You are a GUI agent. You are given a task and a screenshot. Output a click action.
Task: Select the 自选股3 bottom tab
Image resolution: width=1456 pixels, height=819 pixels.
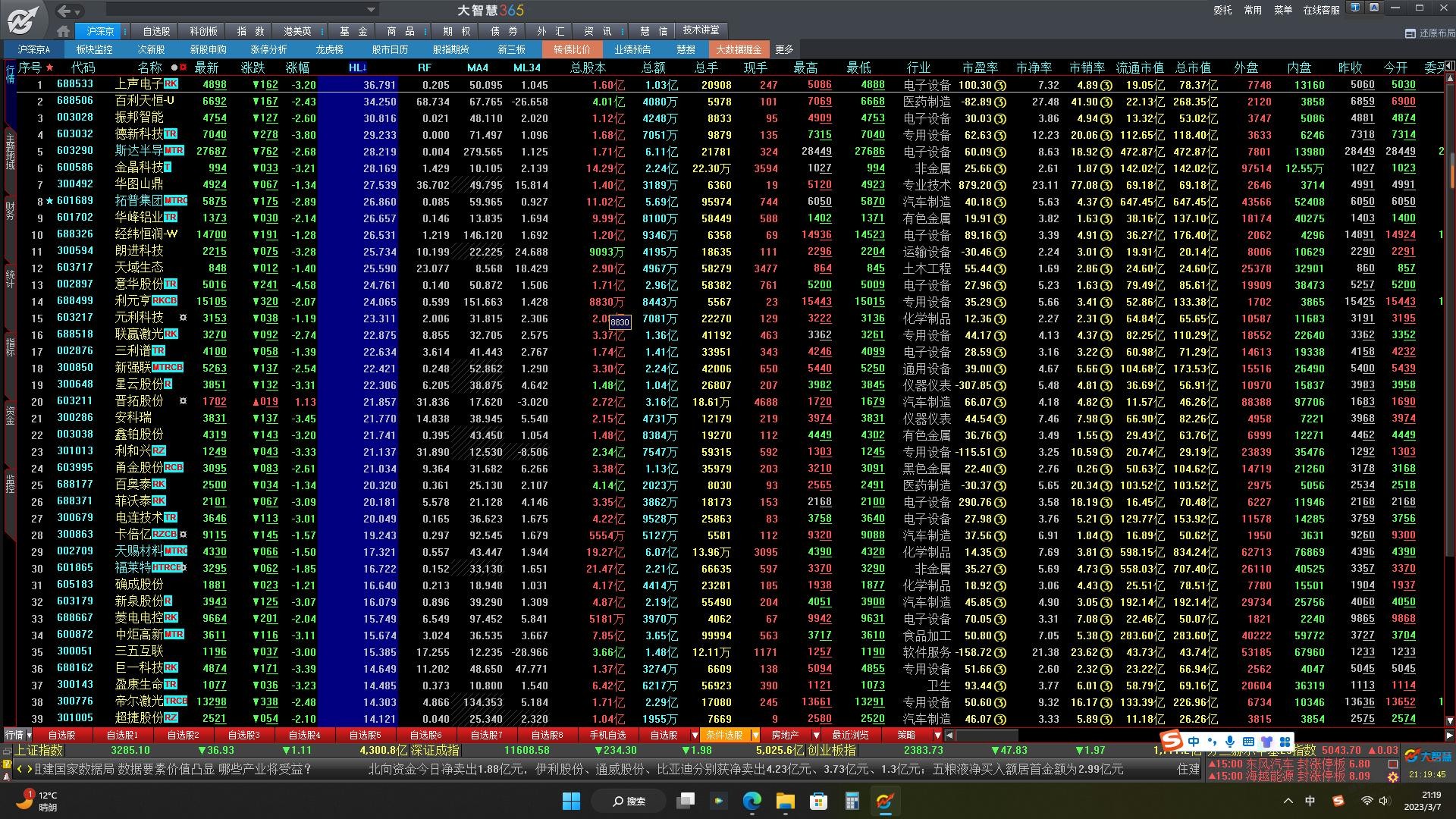[243, 735]
